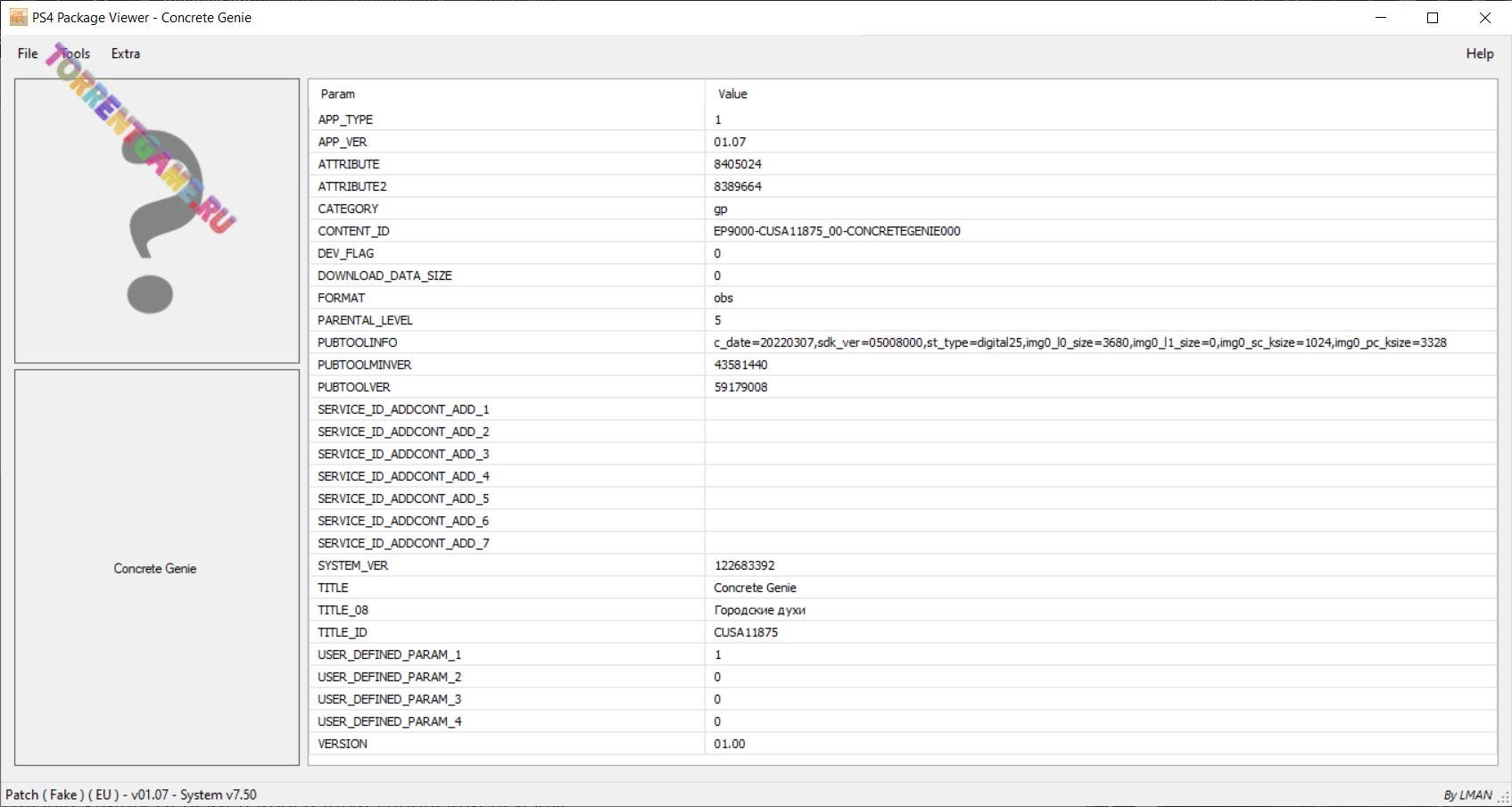Open the Tools menu
Viewport: 1512px width, 807px height.
pos(76,54)
